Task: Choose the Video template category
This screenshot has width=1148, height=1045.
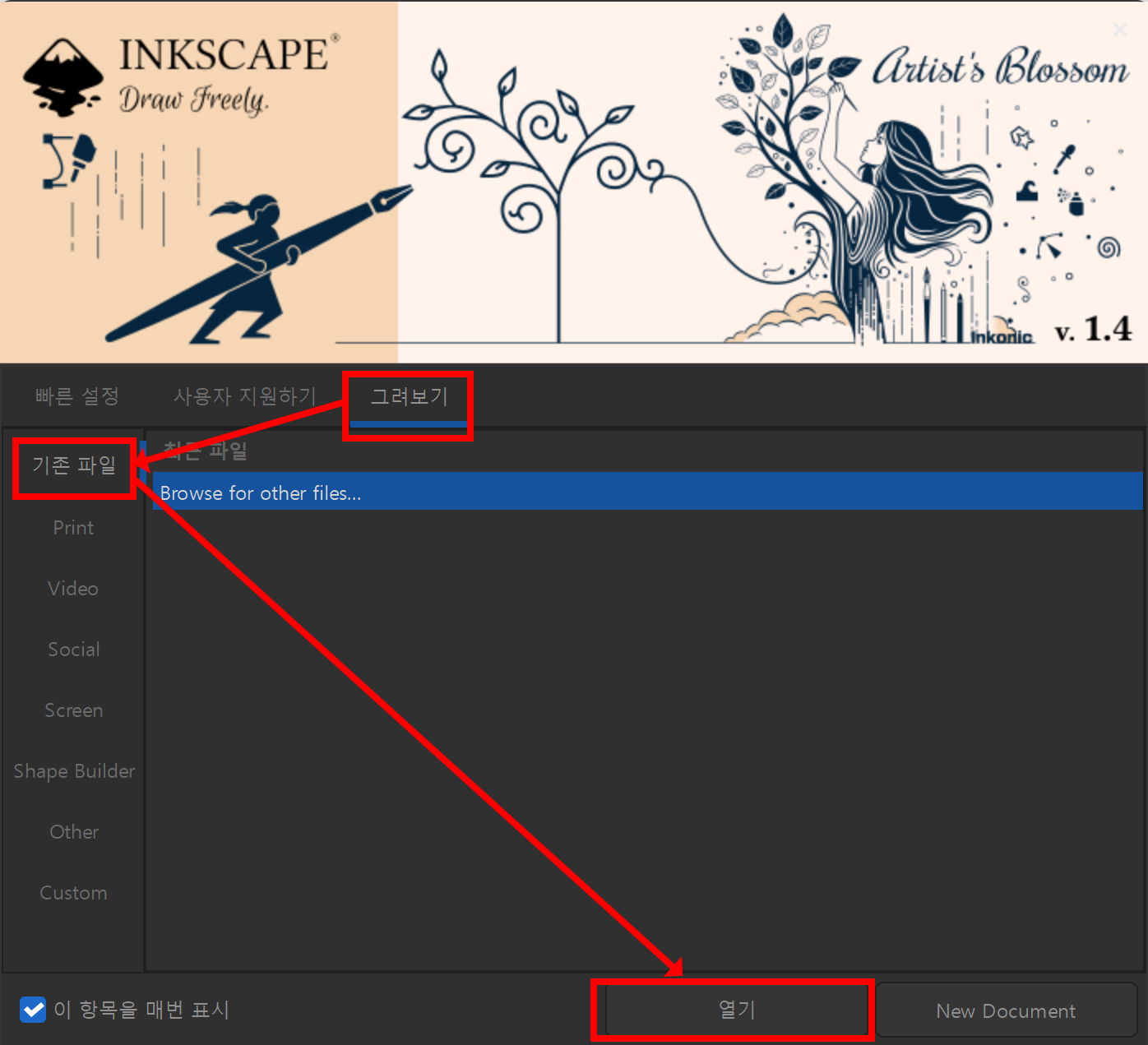Action: [74, 589]
